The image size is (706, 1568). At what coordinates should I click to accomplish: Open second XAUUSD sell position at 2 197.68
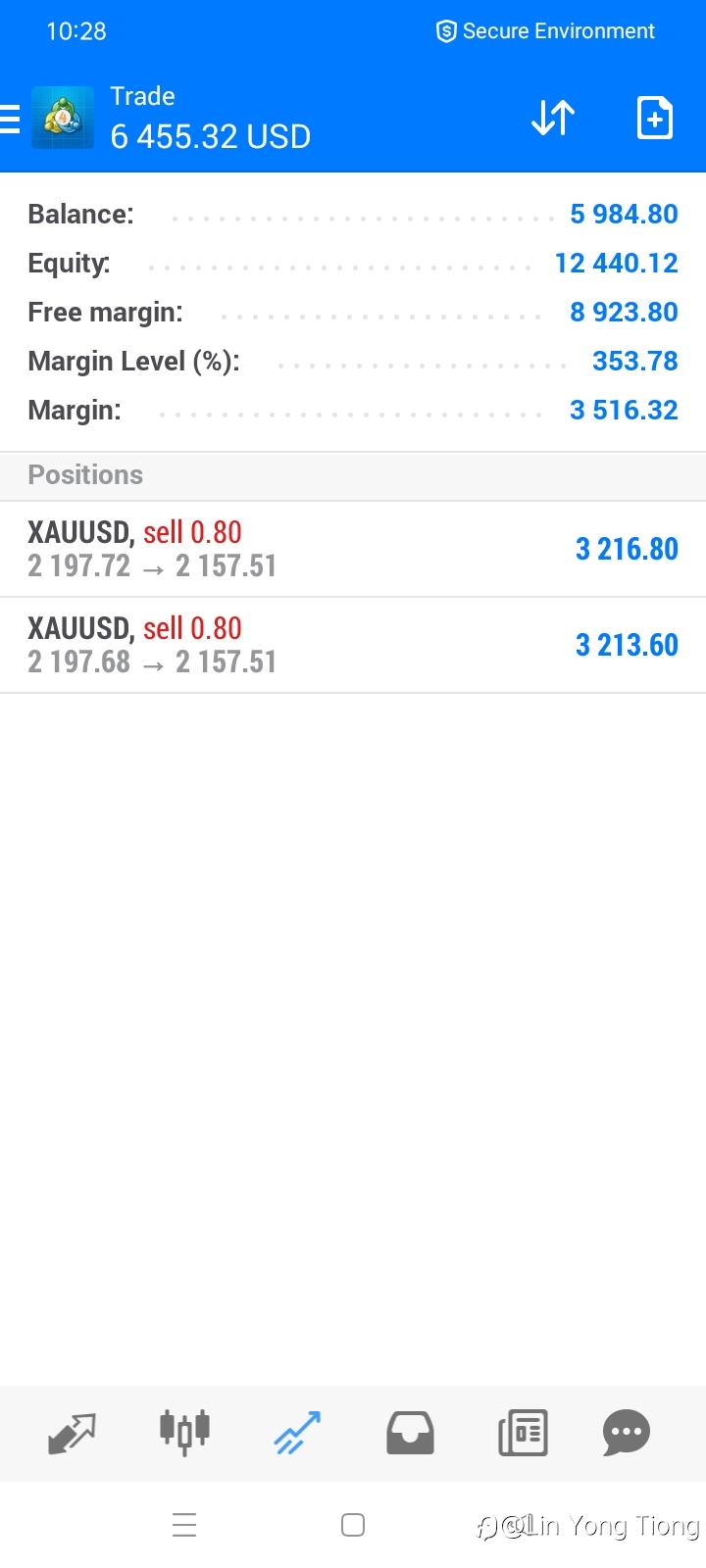tap(353, 645)
